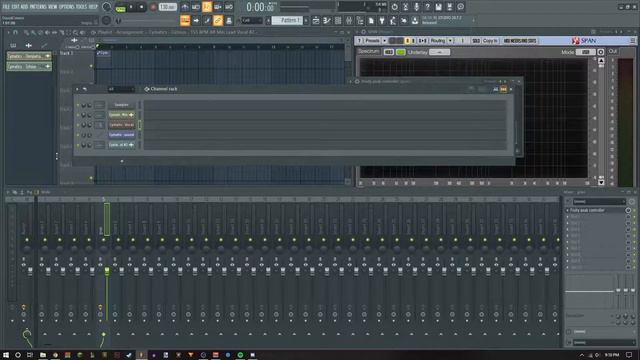Toggle blend recording (overdub) icon

coord(218,7)
